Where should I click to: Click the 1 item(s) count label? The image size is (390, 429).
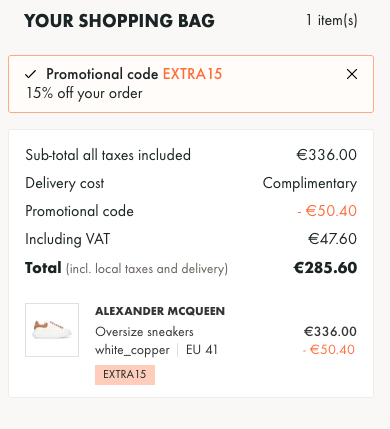click(332, 20)
